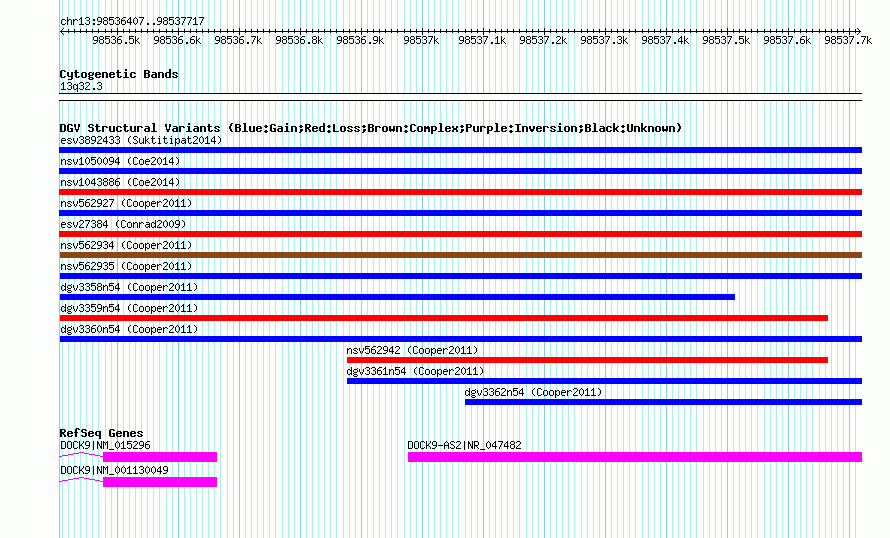This screenshot has height=538, width=890.
Task: Click the 98537k ruler tick label
Action: [x=421, y=40]
